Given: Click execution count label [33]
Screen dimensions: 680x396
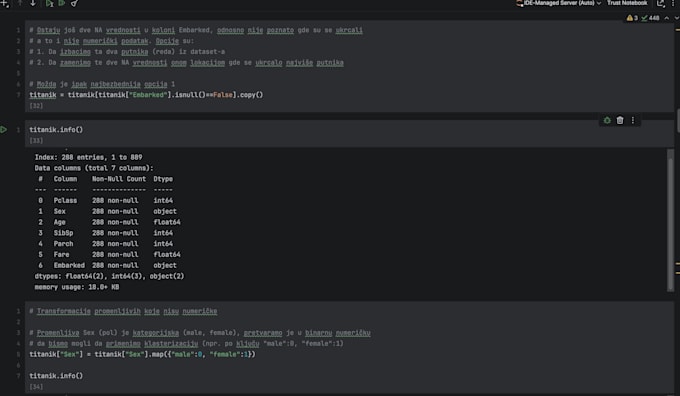Looking at the screenshot, I should click(x=36, y=140).
